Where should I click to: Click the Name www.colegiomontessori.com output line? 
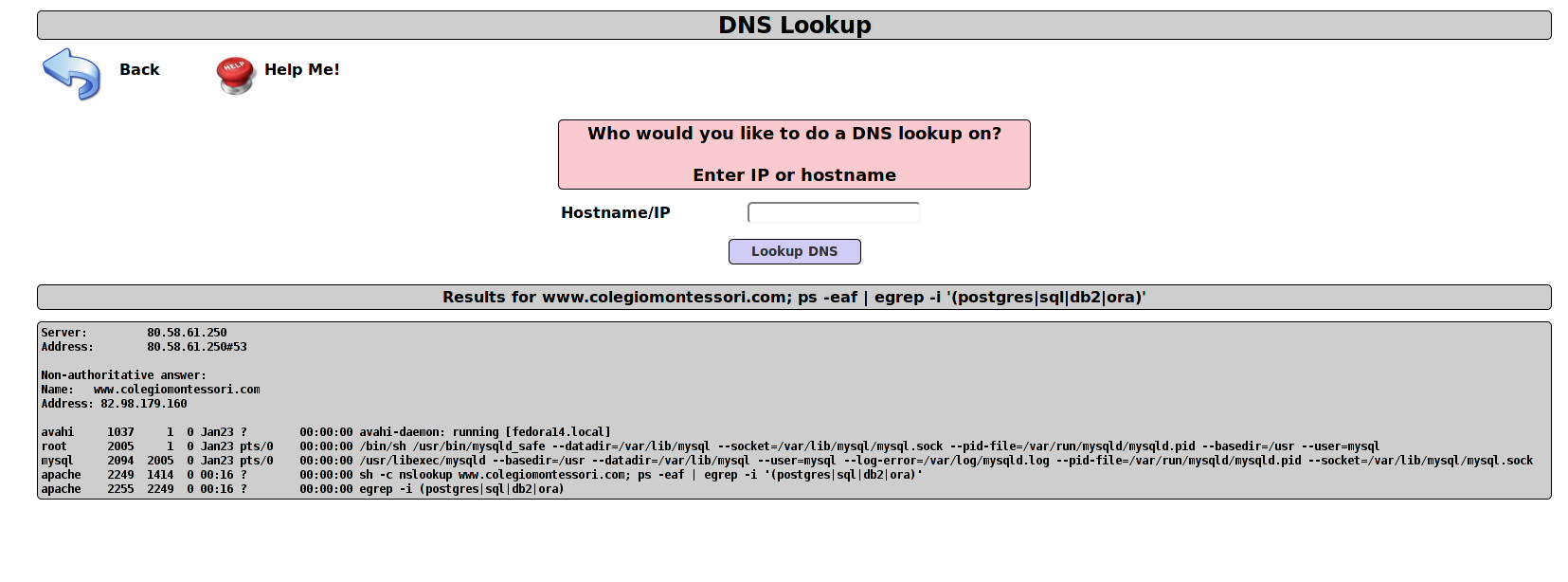(x=150, y=390)
